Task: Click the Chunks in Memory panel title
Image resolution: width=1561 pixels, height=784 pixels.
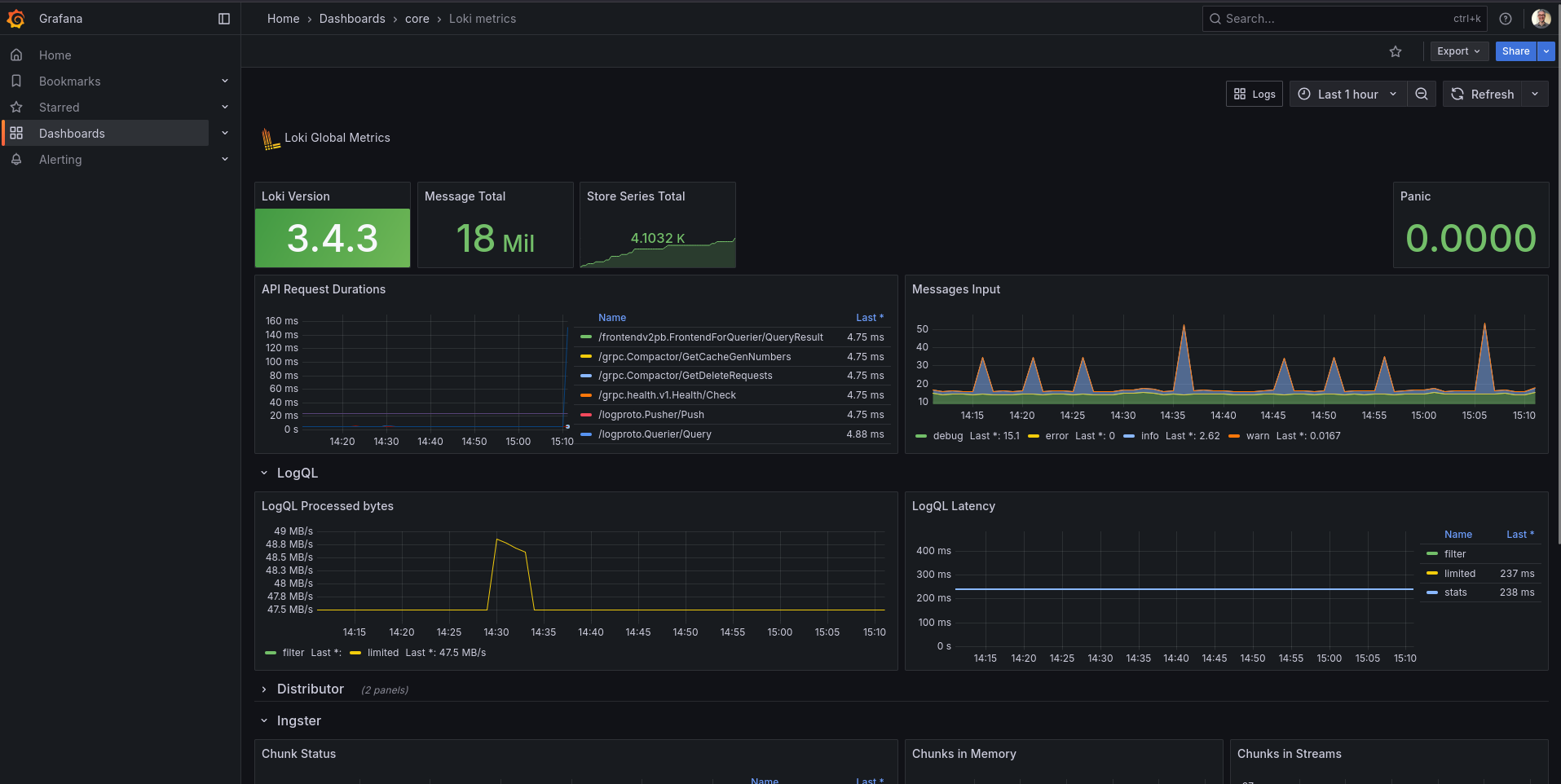Action: (x=964, y=754)
